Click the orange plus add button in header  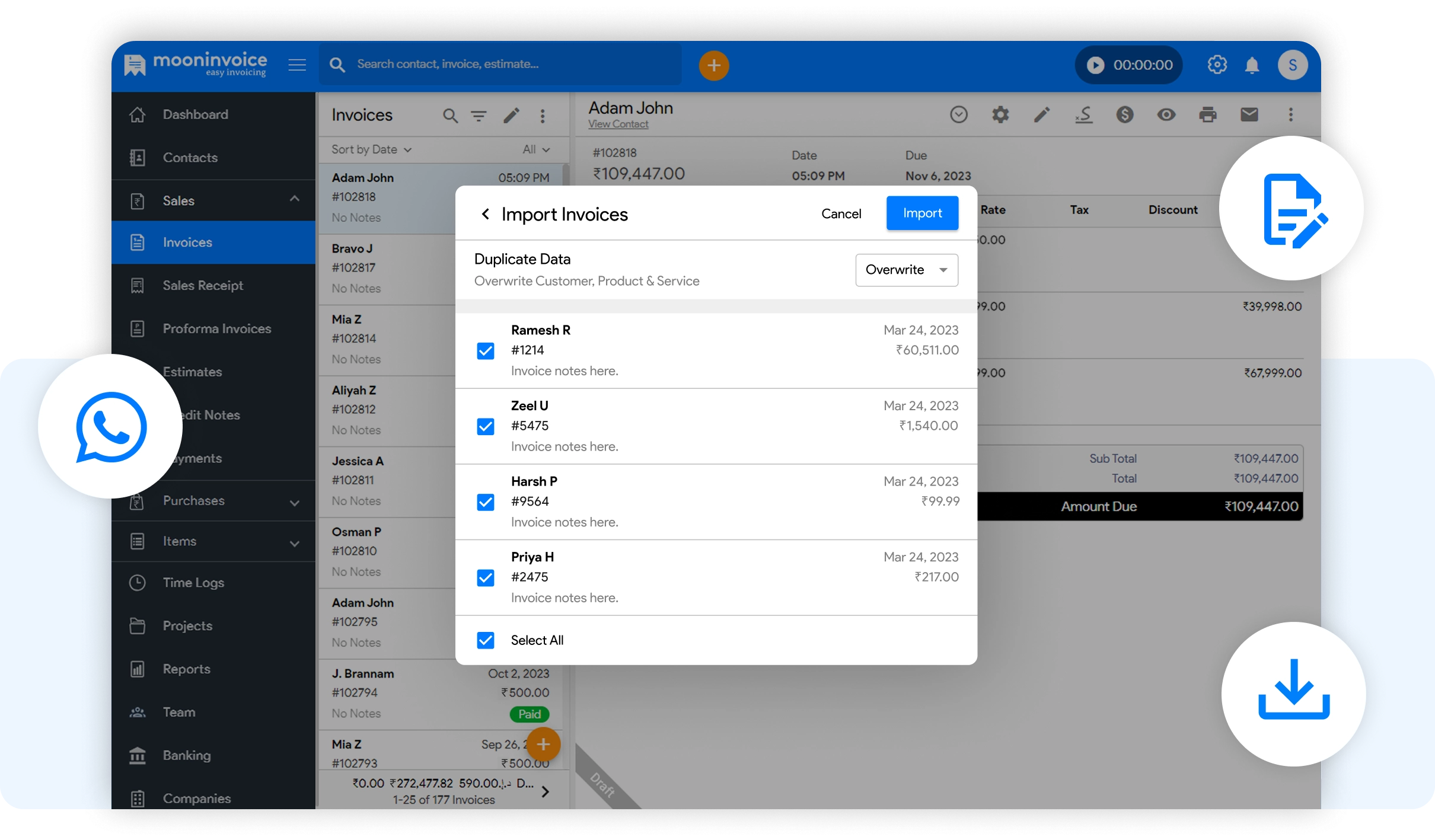[x=713, y=65]
